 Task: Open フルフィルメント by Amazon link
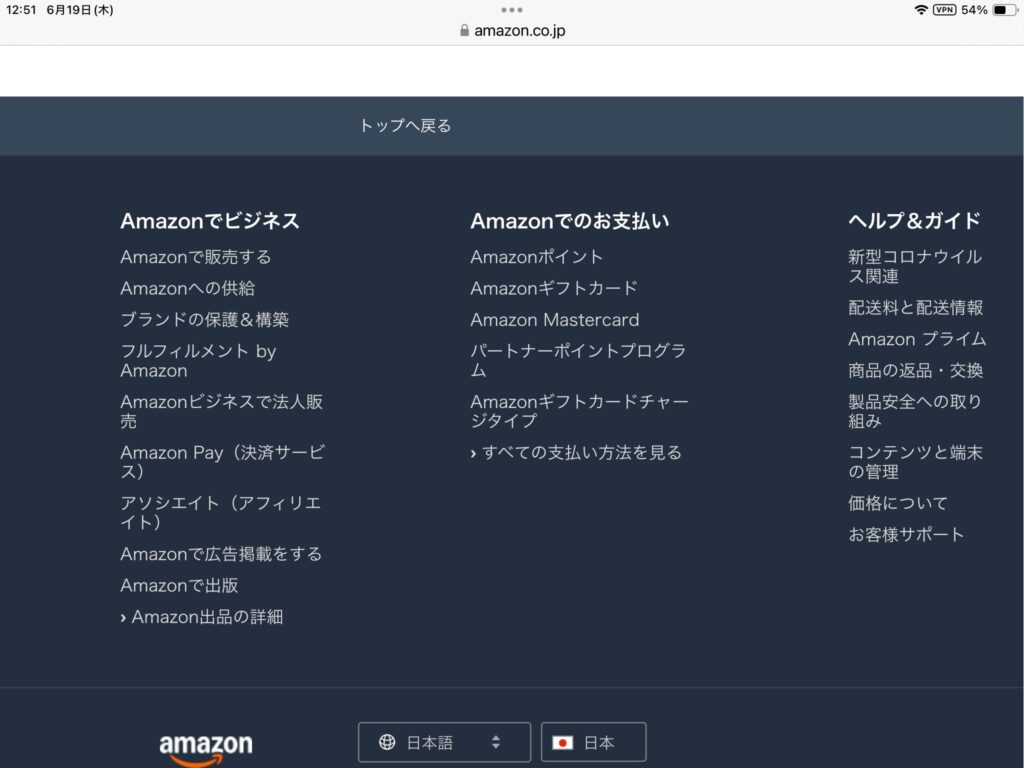(199, 360)
